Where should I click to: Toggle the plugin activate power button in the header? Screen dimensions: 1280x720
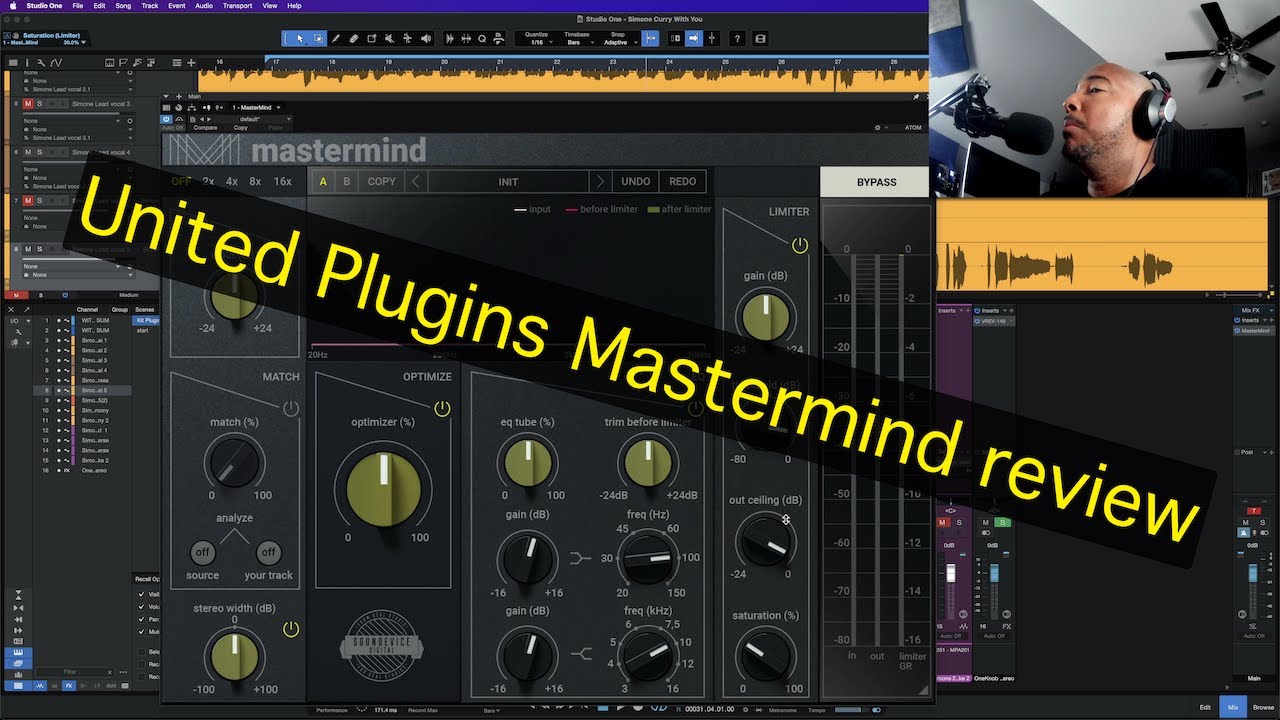pos(167,119)
